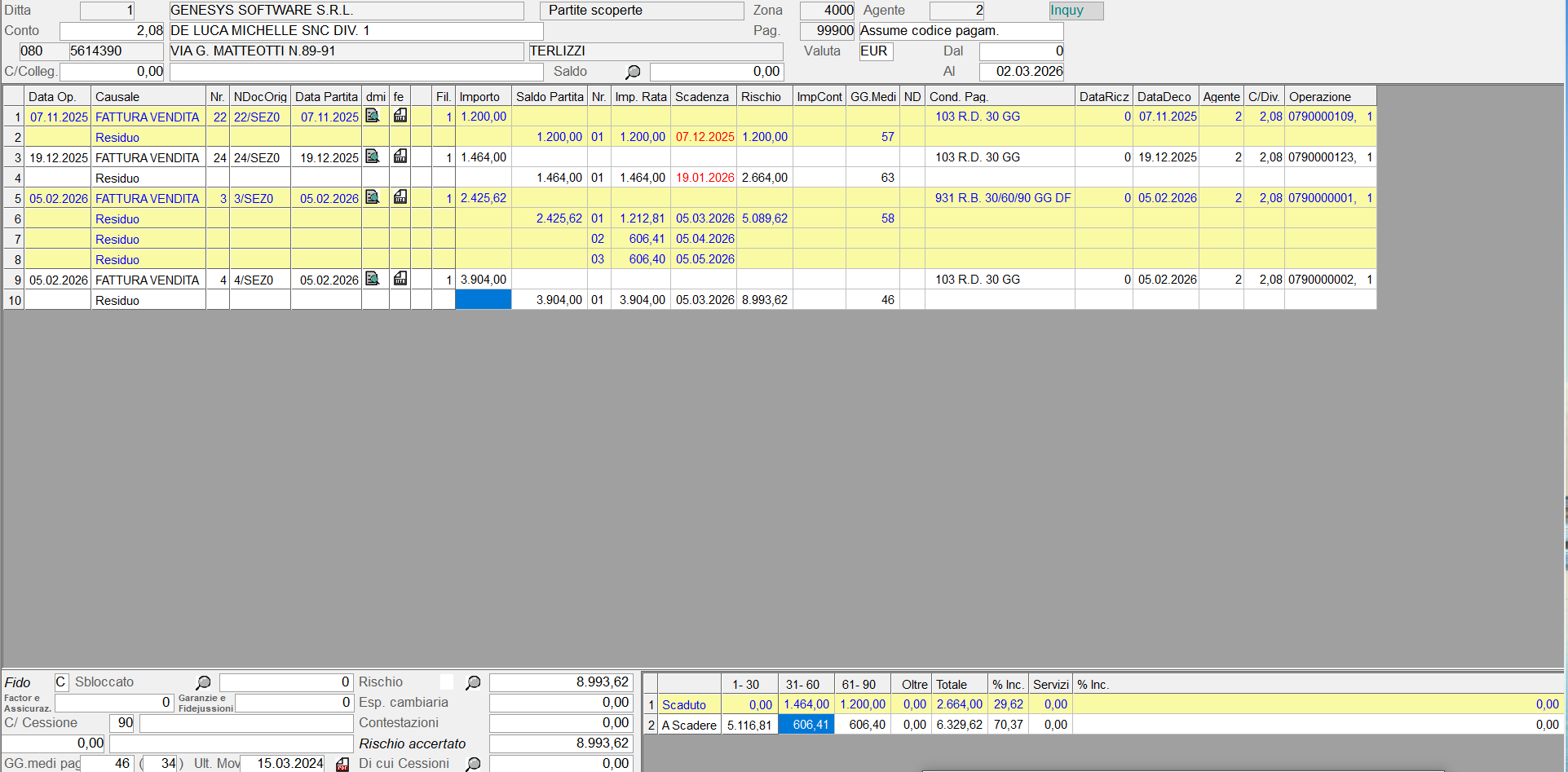Click the highlighted 606,41 cell in A Scadere
1568x772 pixels.
[806, 725]
